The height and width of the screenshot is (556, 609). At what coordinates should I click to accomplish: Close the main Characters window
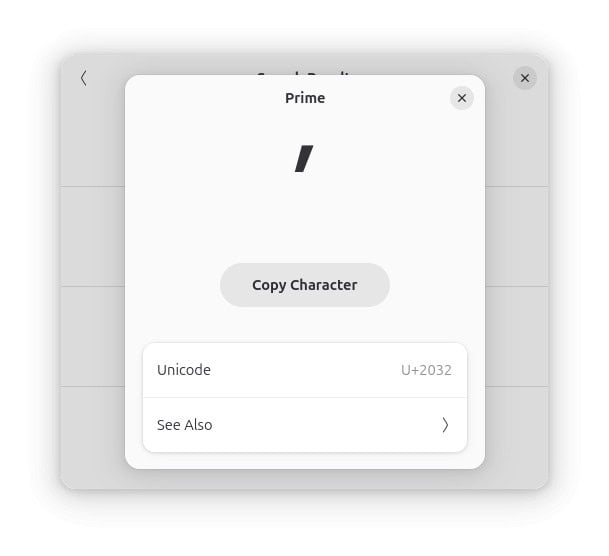[x=525, y=78]
